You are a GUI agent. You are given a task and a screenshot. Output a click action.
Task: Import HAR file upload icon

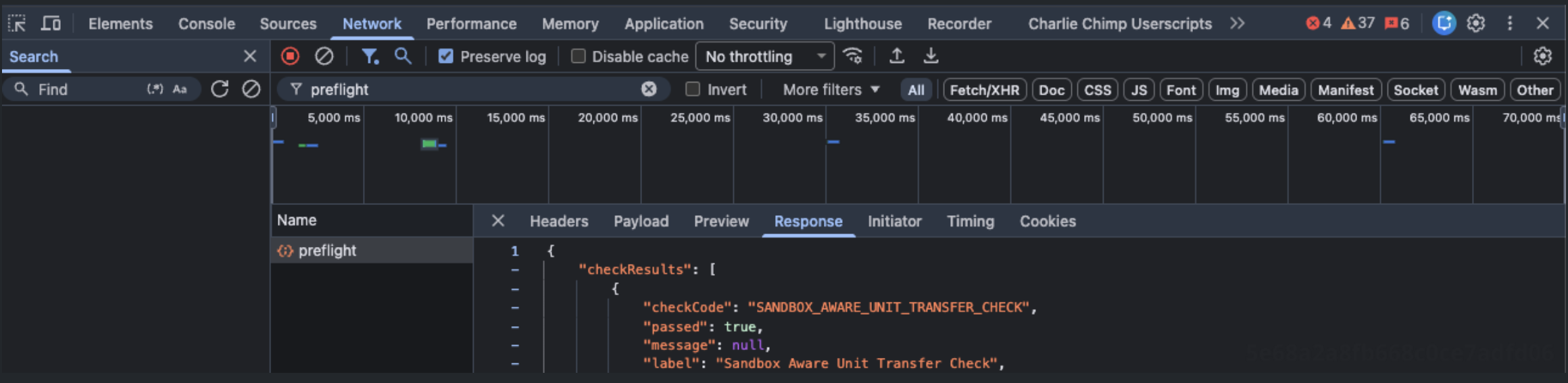point(897,56)
